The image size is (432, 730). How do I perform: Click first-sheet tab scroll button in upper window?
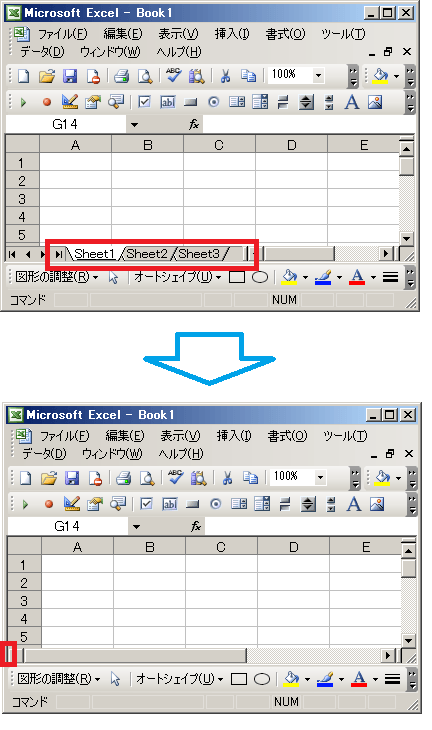click(x=12, y=254)
